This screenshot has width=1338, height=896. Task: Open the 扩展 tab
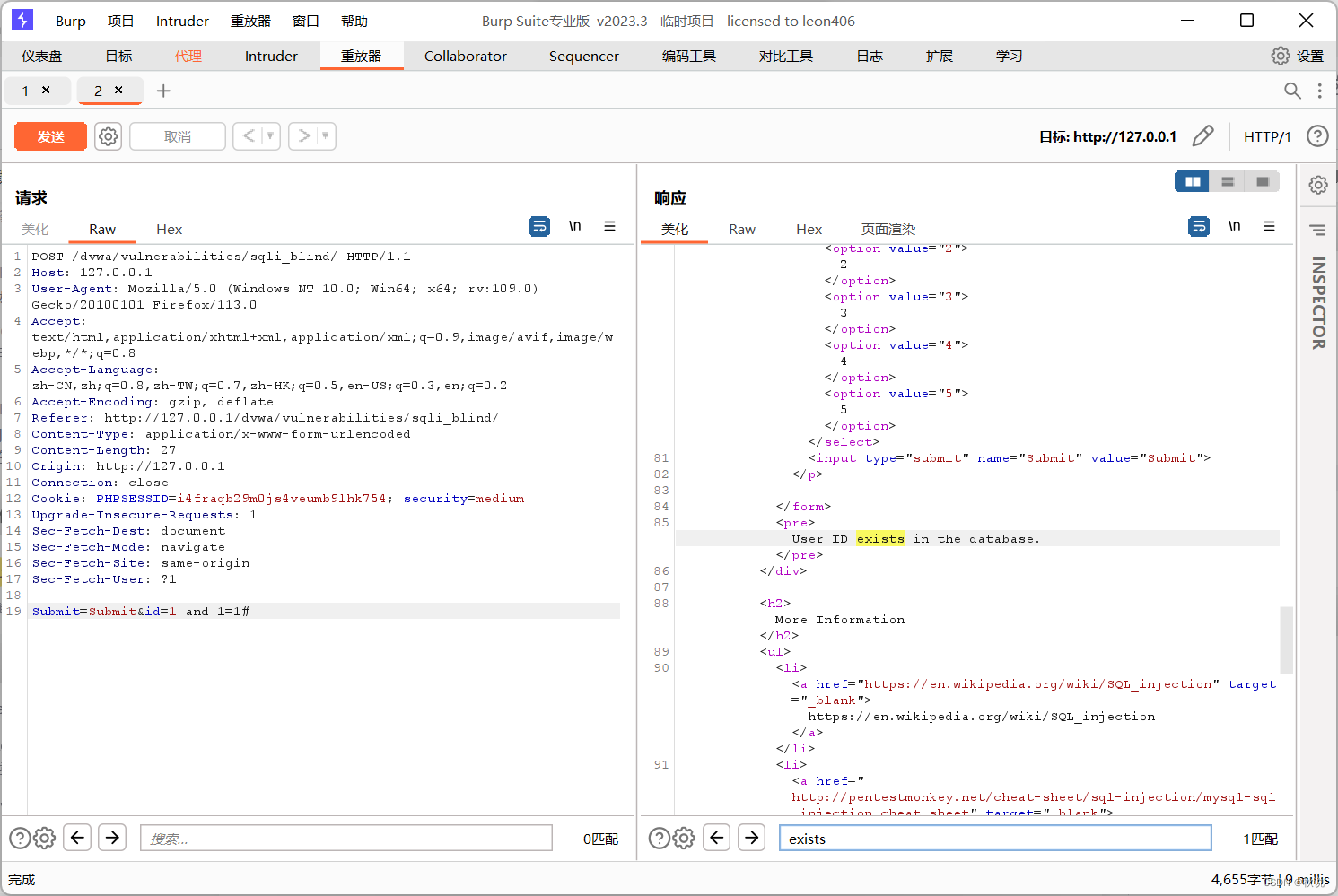[x=940, y=56]
